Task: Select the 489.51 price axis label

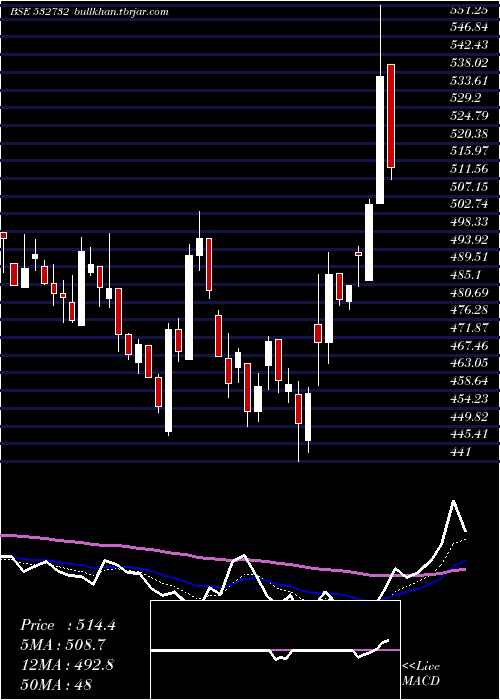Action: [469, 257]
